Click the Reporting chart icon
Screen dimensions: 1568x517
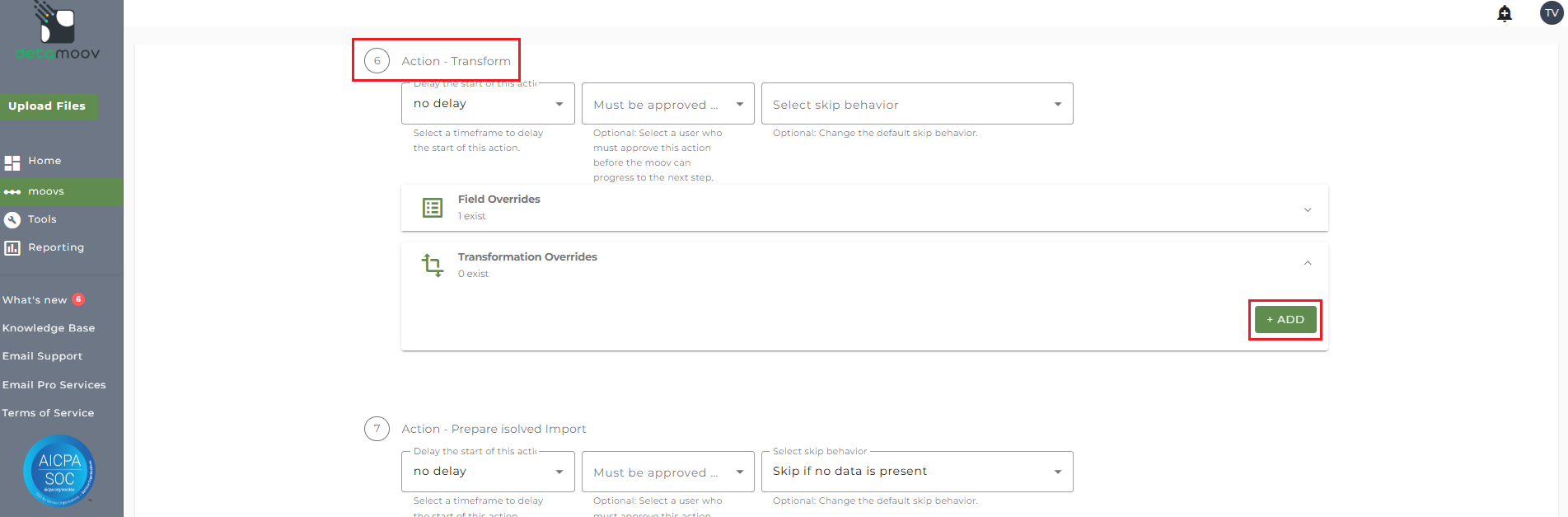(12, 247)
